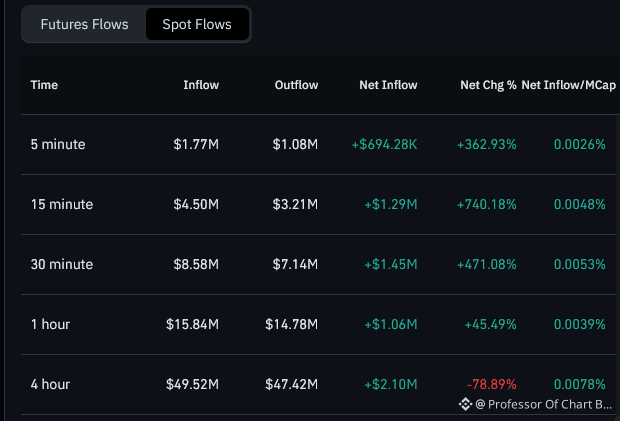This screenshot has width=620, height=421.
Task: Select the 15 minute row
Action: coord(318,204)
